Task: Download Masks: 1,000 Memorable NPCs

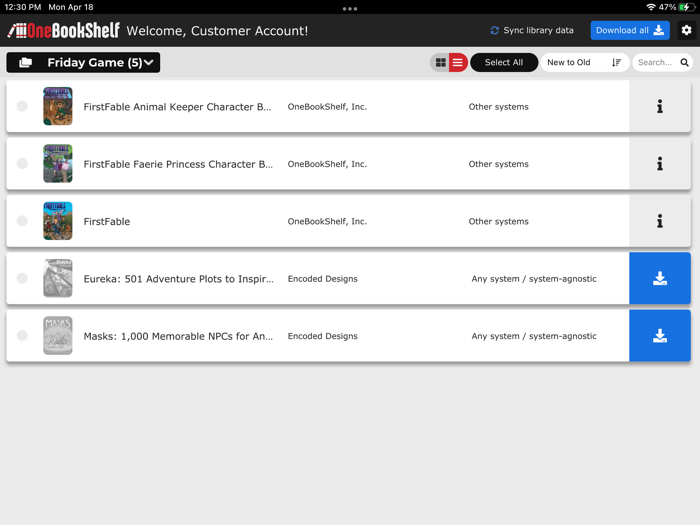Action: 660,336
